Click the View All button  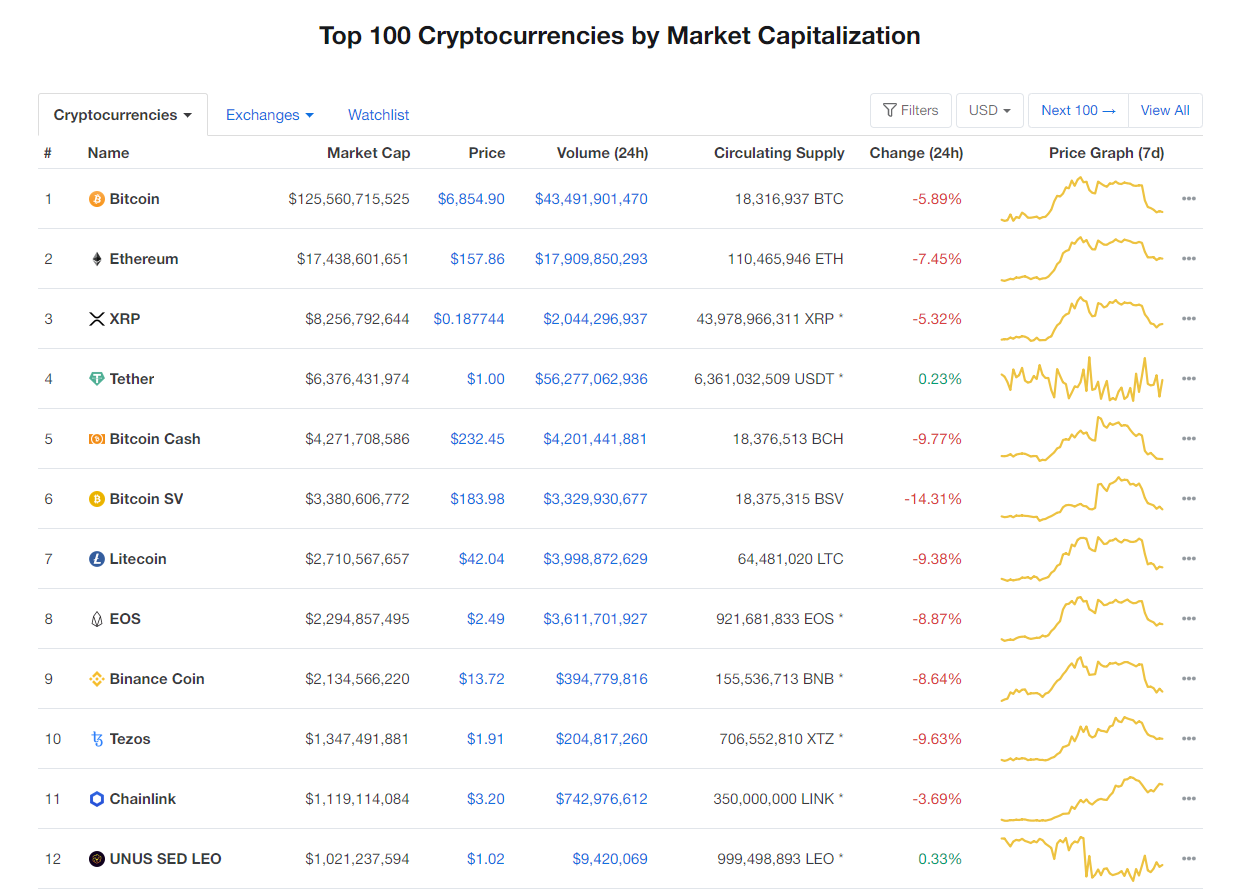[1165, 110]
